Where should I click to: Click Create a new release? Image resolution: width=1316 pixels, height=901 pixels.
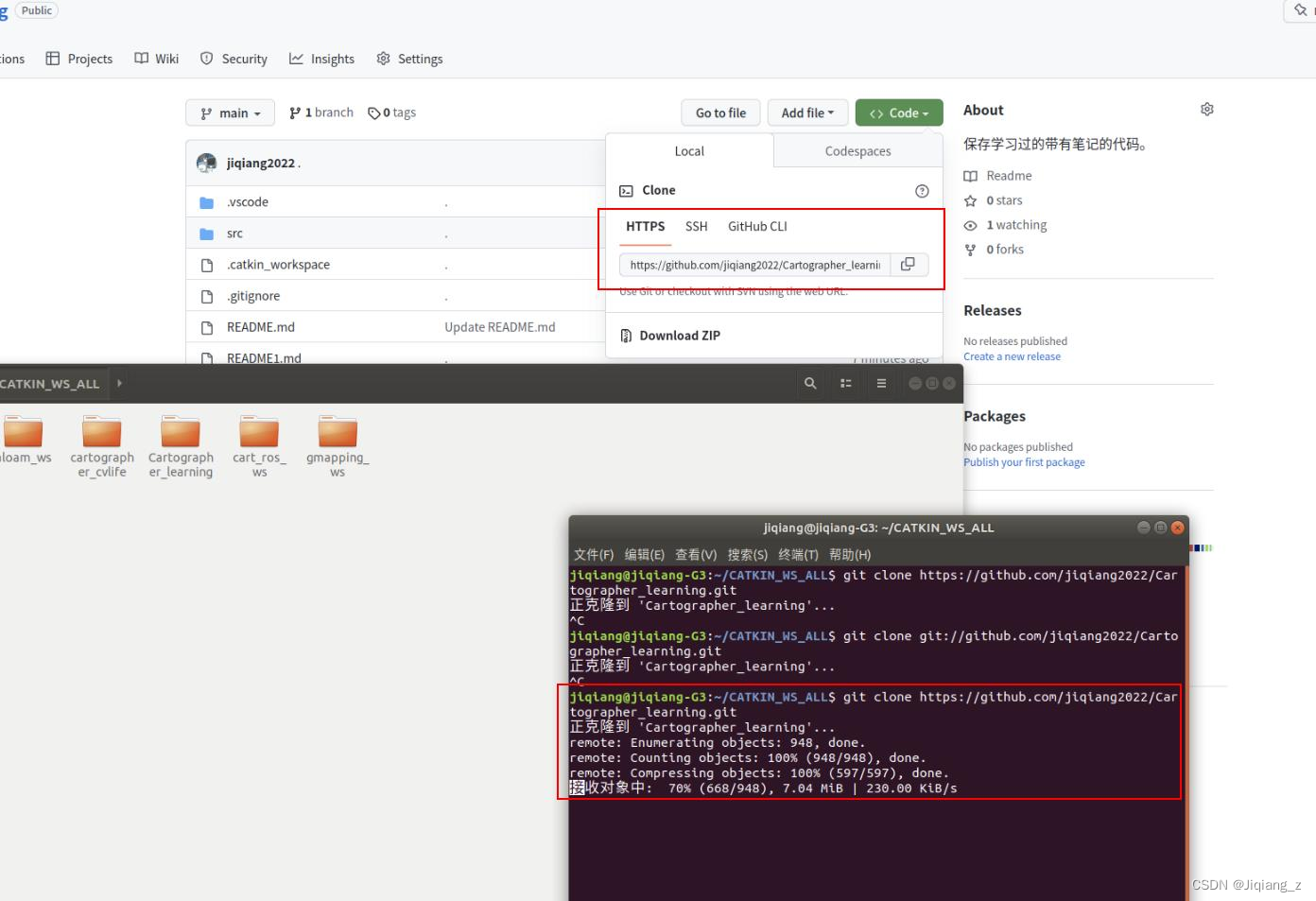click(x=1012, y=356)
